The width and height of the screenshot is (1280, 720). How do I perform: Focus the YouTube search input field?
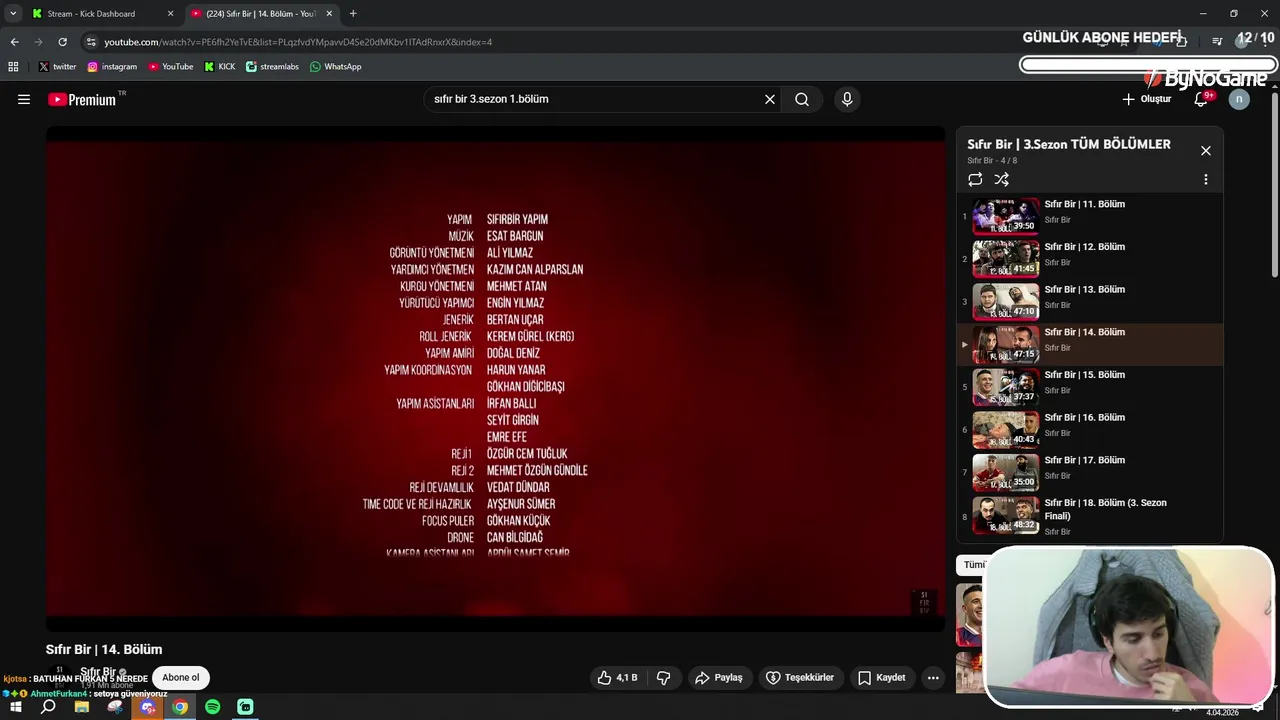coord(595,99)
